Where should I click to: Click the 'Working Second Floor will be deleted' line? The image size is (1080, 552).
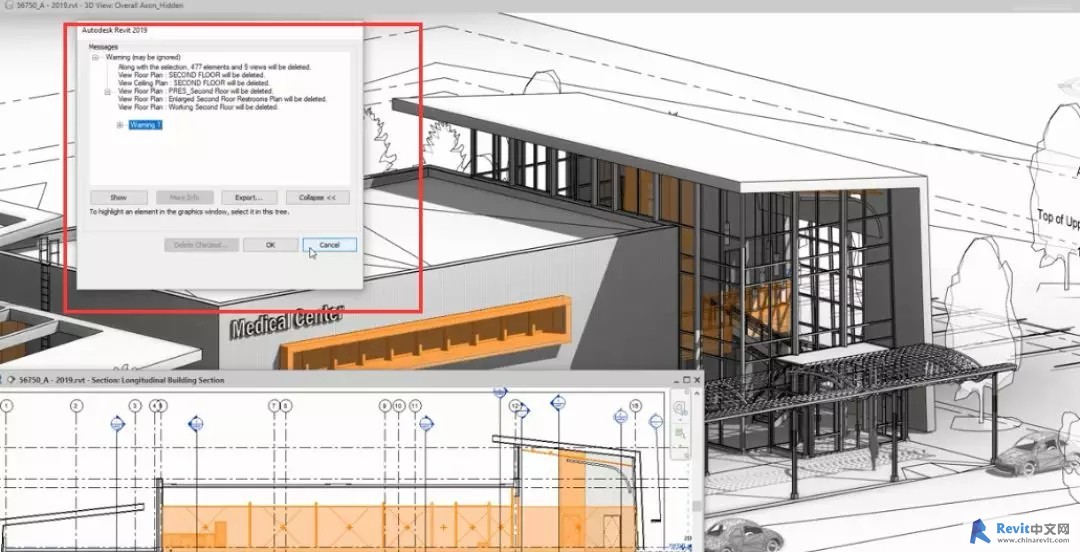pos(198,108)
